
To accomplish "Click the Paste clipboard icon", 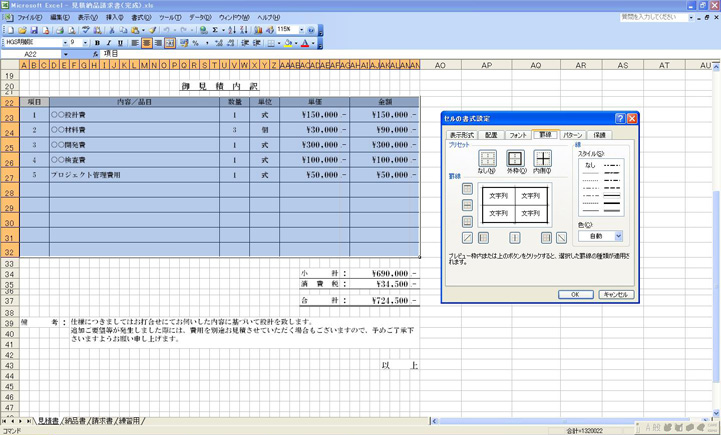I will coord(135,30).
